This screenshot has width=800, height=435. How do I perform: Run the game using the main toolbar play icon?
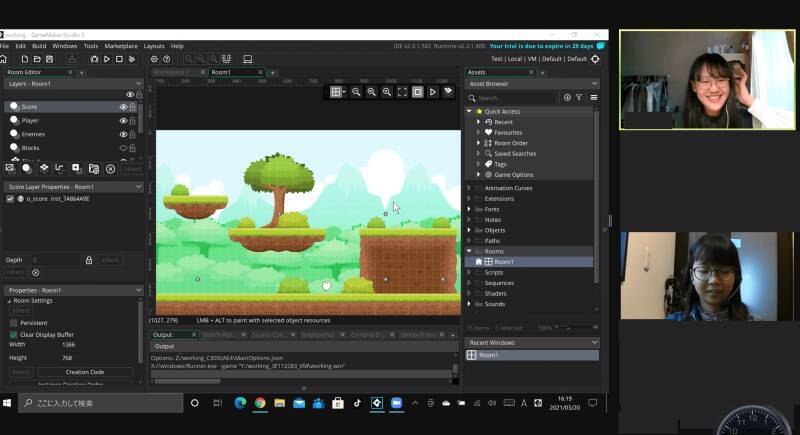pyautogui.click(x=107, y=59)
